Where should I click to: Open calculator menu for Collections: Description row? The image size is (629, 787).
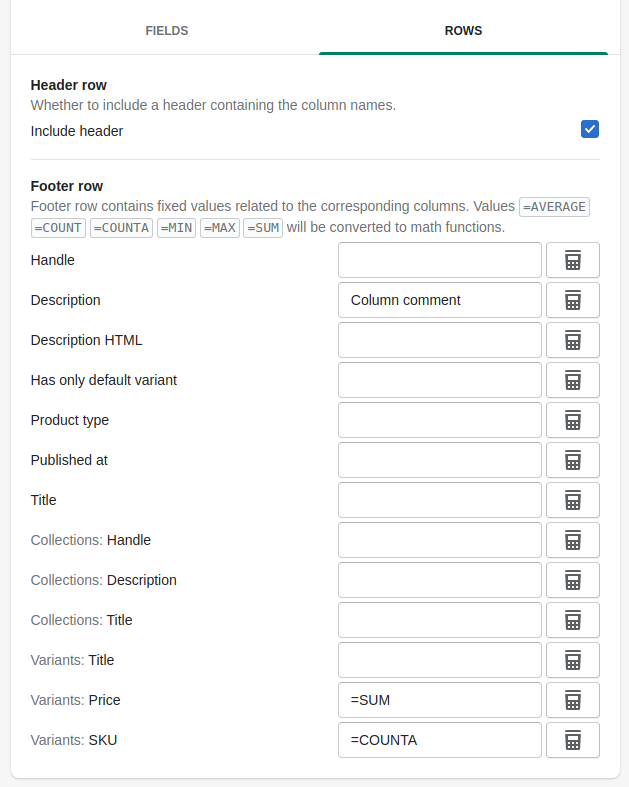pos(573,580)
